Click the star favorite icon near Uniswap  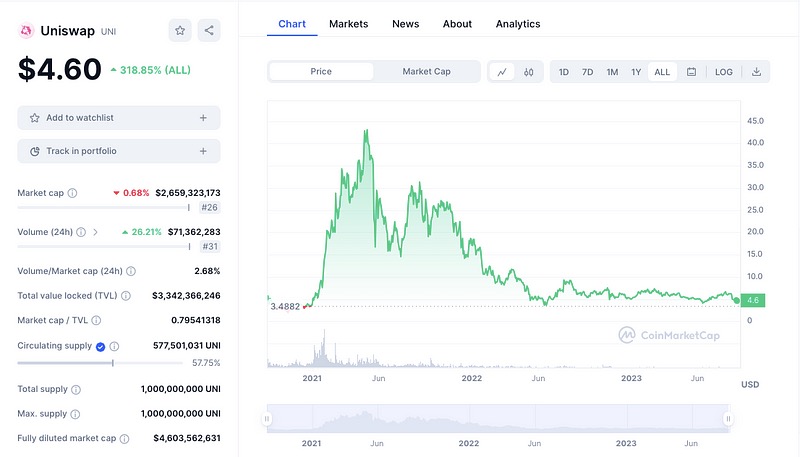click(180, 31)
